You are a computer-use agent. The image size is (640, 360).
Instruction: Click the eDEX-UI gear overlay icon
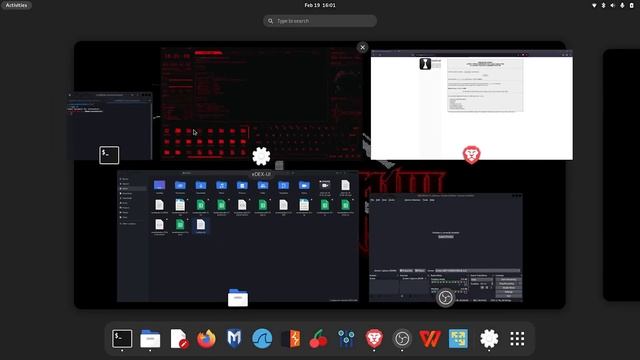(261, 156)
